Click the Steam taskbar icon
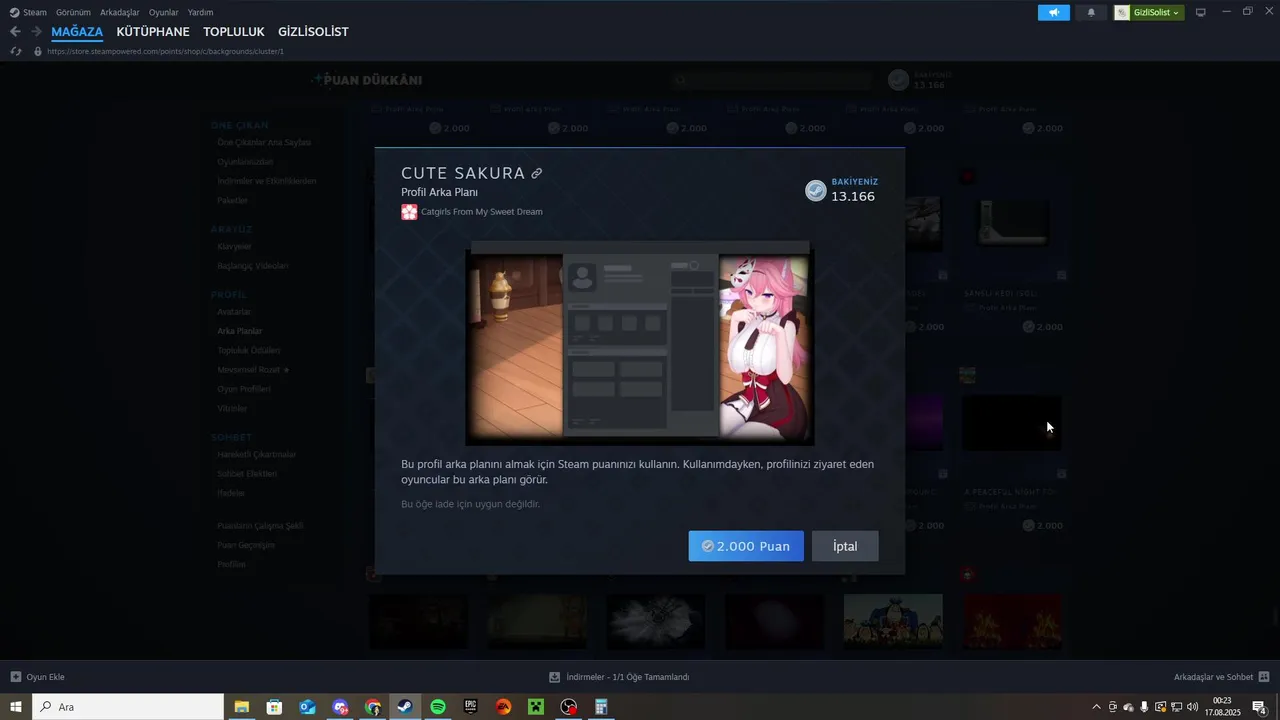The height and width of the screenshot is (720, 1280). (405, 707)
